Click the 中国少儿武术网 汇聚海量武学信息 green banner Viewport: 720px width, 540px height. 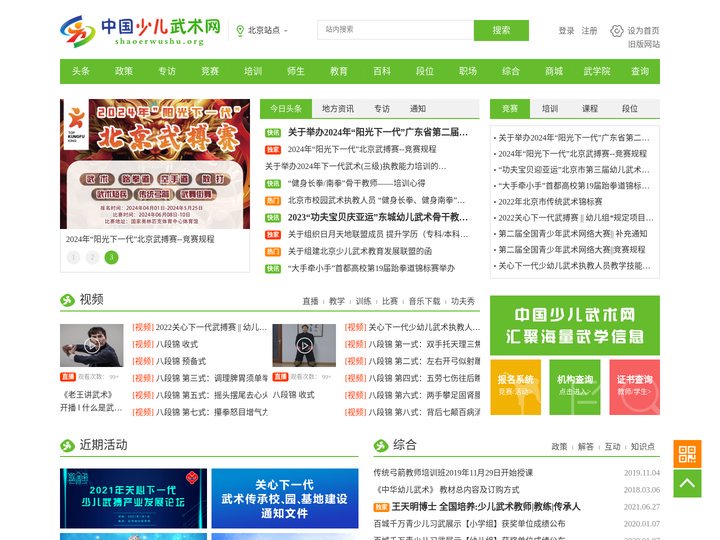click(575, 326)
